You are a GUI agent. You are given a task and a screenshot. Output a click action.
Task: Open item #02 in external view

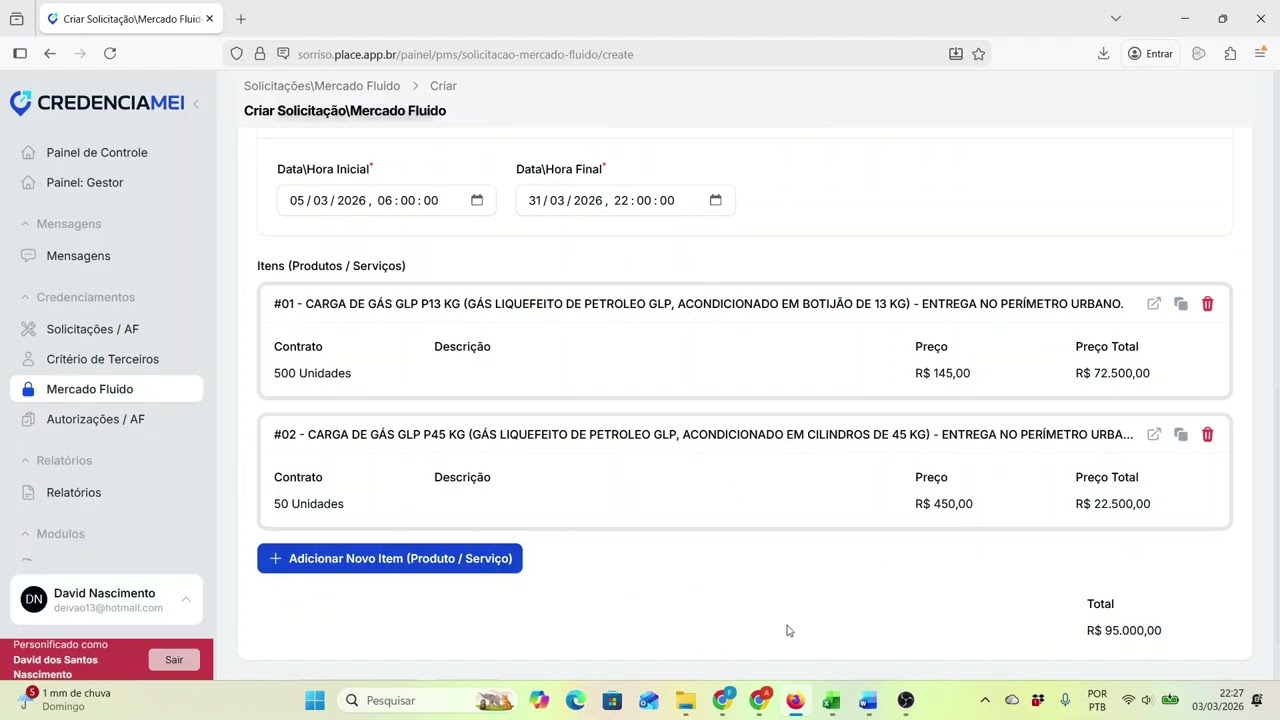point(1154,435)
